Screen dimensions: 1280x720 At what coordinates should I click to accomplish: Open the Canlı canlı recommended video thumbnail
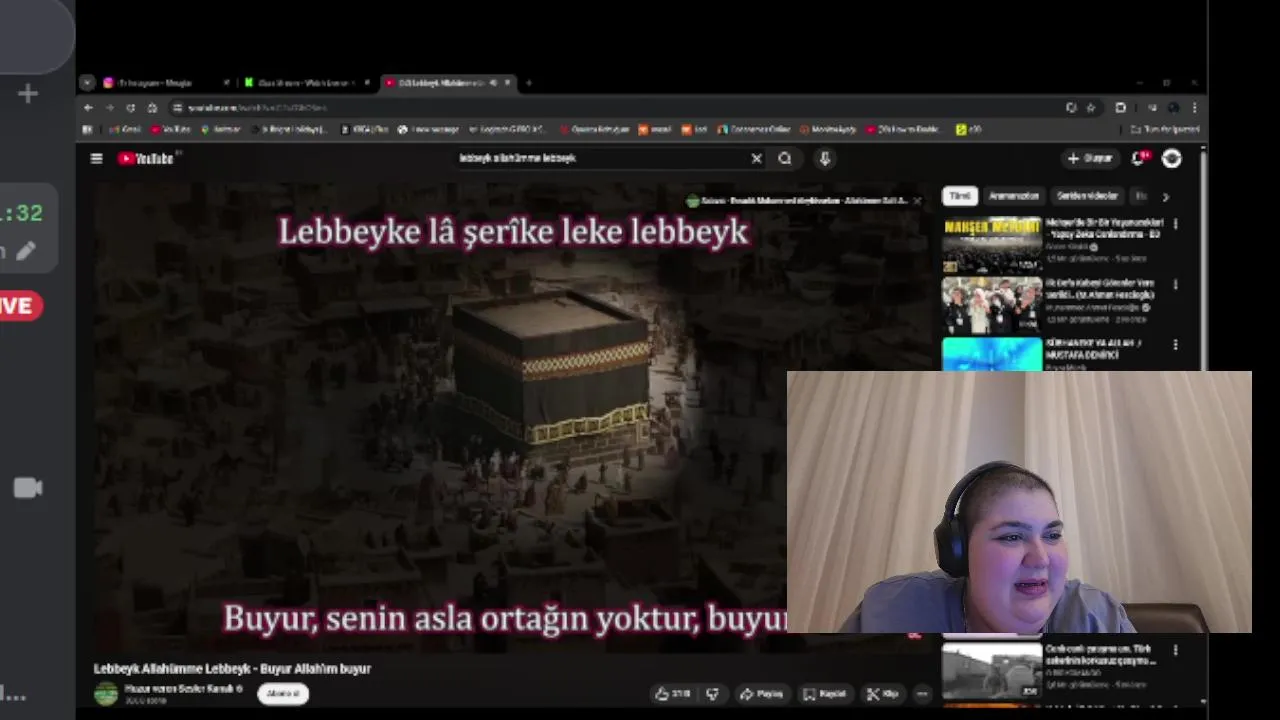point(992,669)
